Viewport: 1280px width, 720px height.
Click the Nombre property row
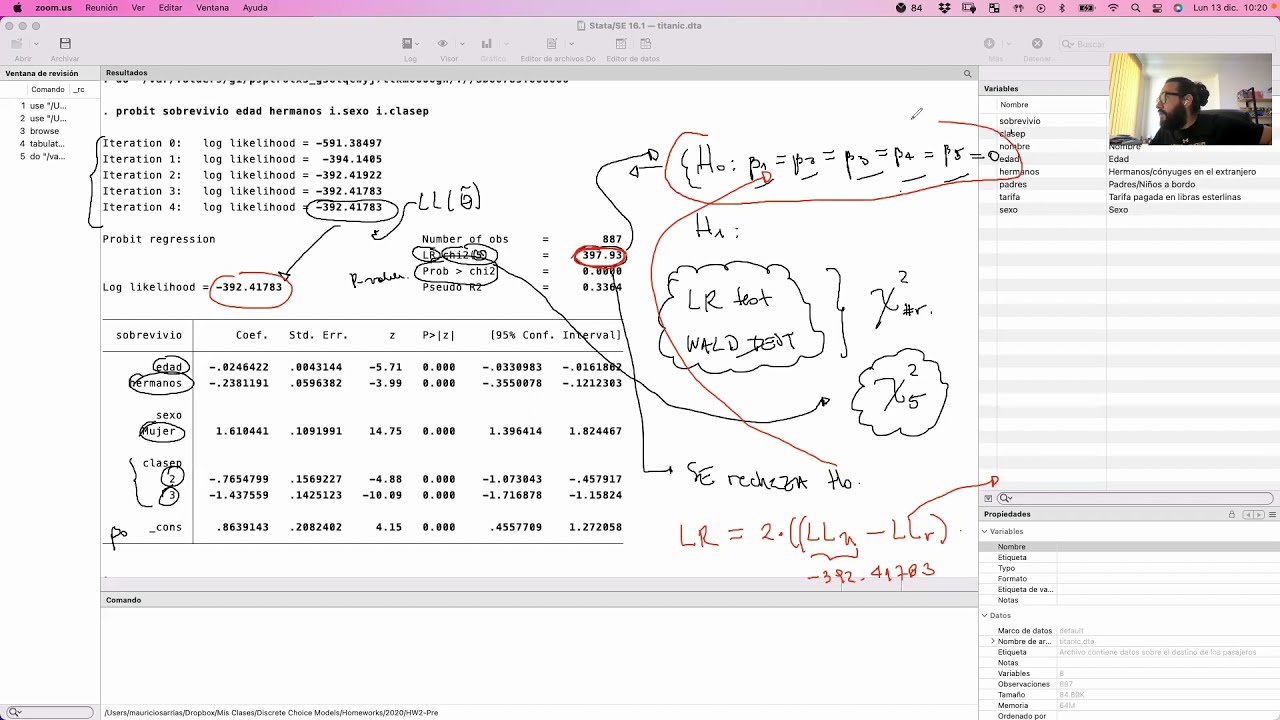click(1130, 547)
